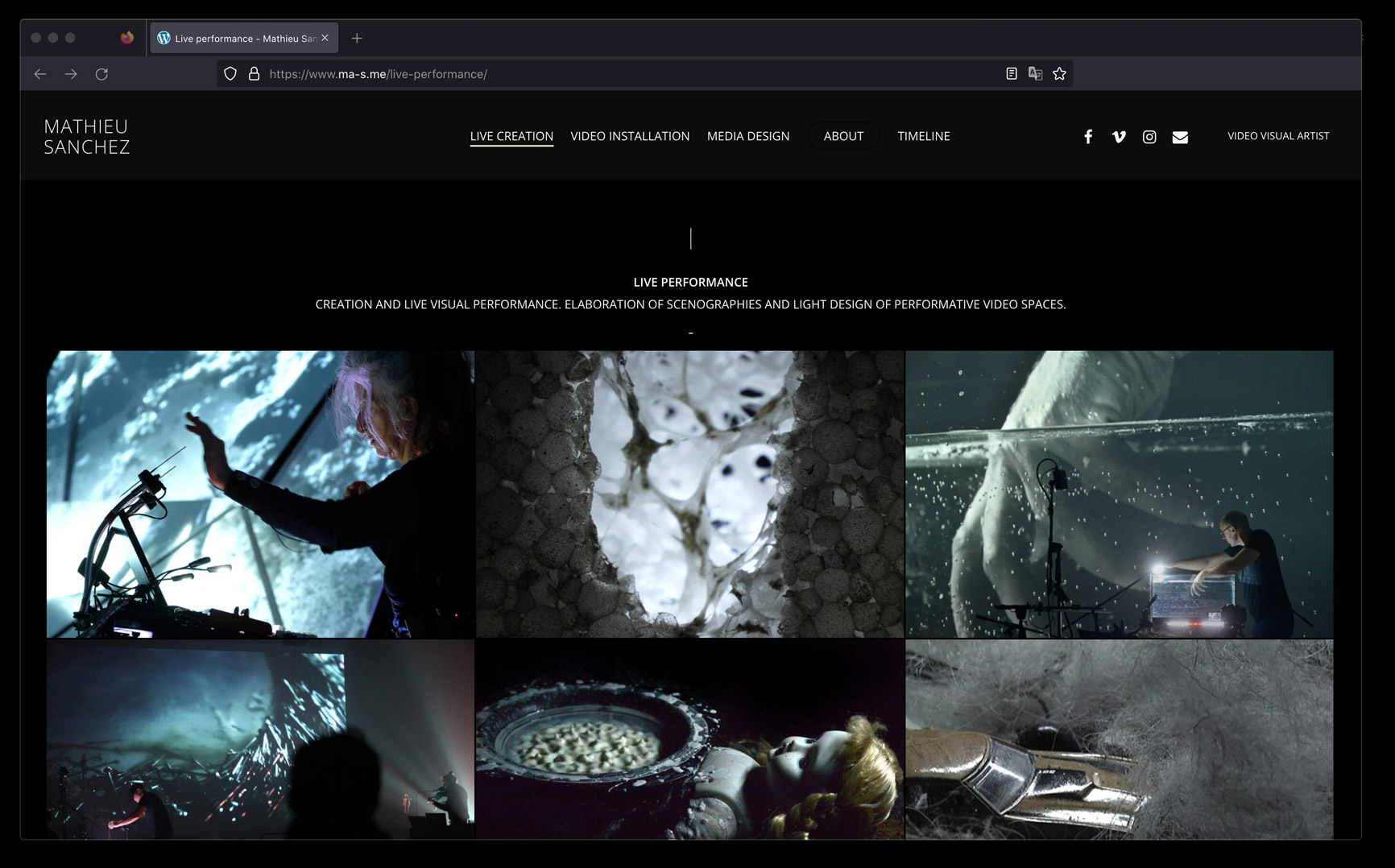Click the About button in navigation
The width and height of the screenshot is (1395, 868).
pos(842,136)
